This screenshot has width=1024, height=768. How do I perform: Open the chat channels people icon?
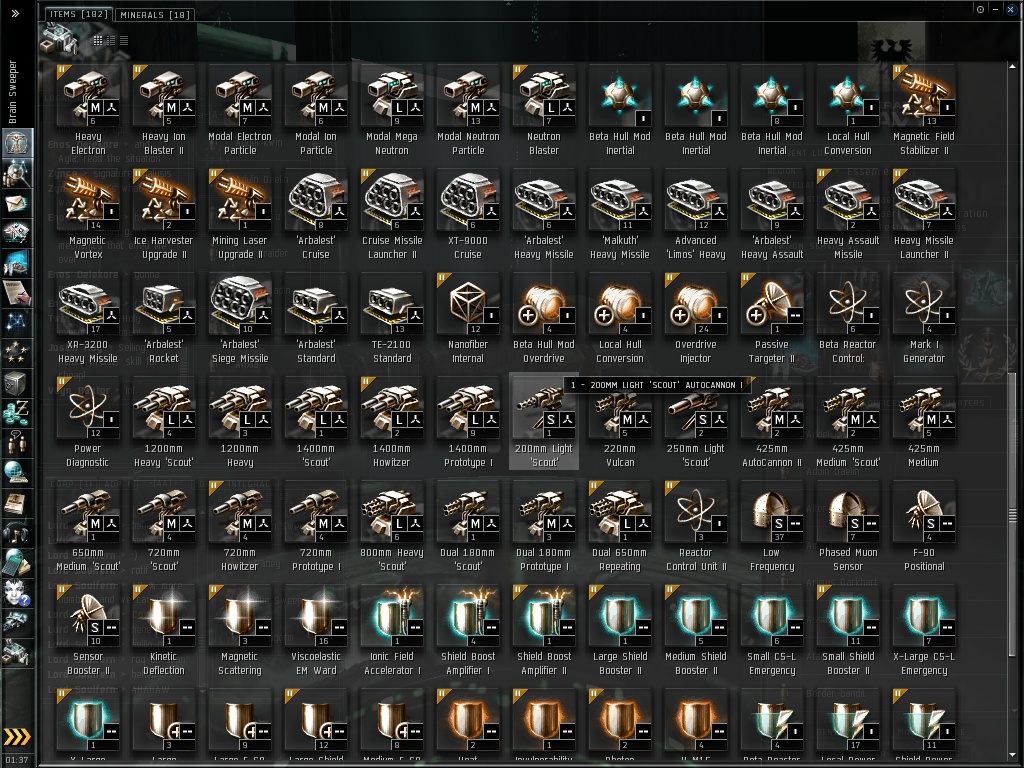[x=16, y=443]
